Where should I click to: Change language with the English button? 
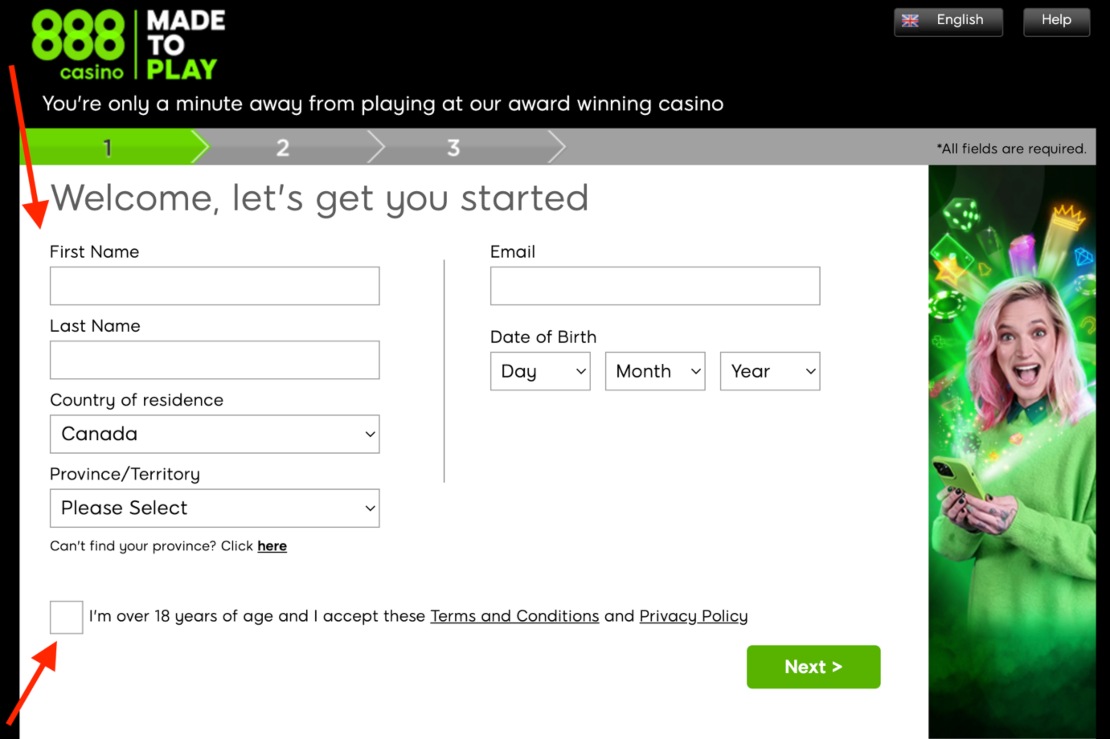(x=949, y=21)
